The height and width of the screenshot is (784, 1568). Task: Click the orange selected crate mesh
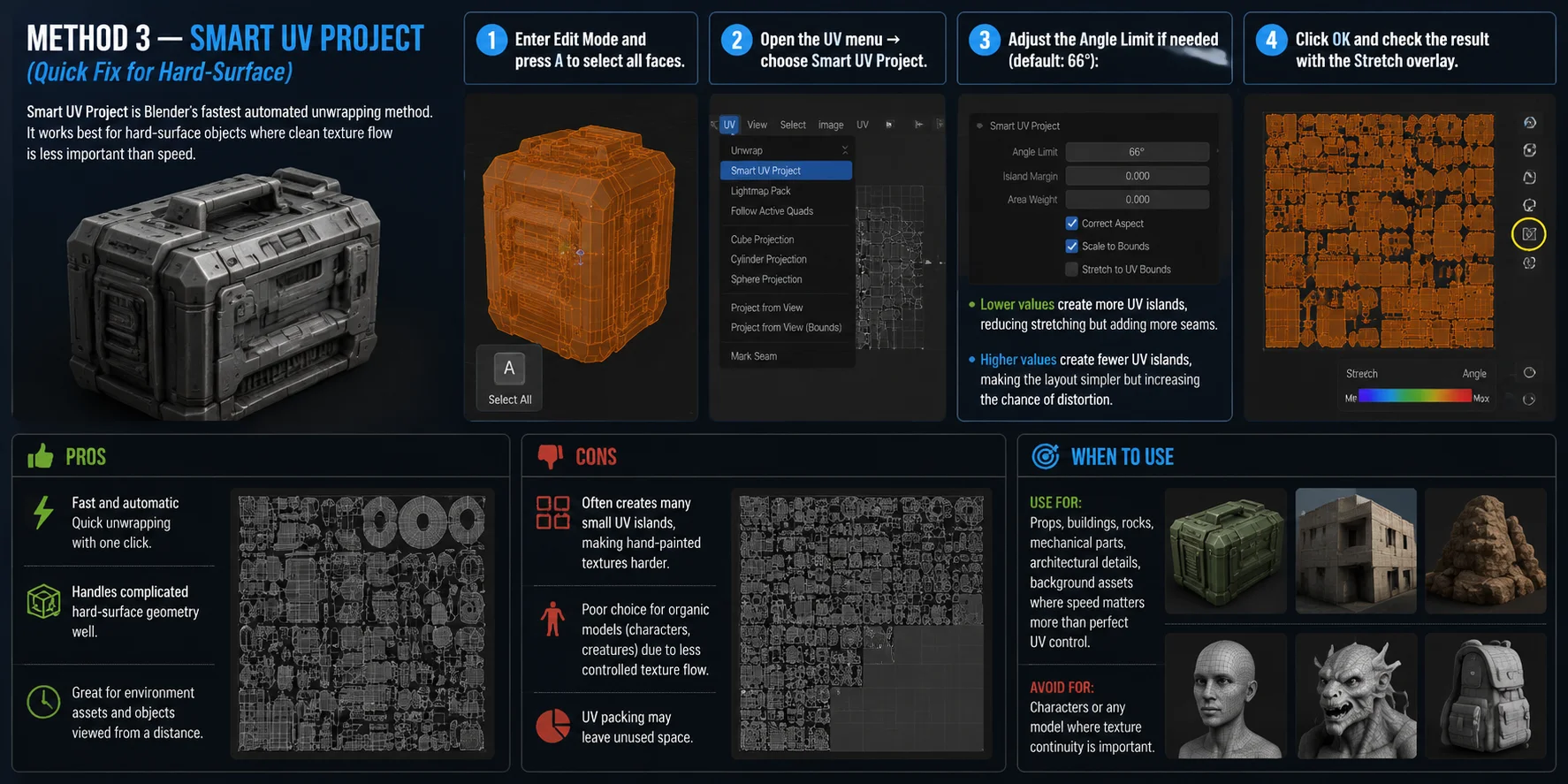(x=579, y=243)
